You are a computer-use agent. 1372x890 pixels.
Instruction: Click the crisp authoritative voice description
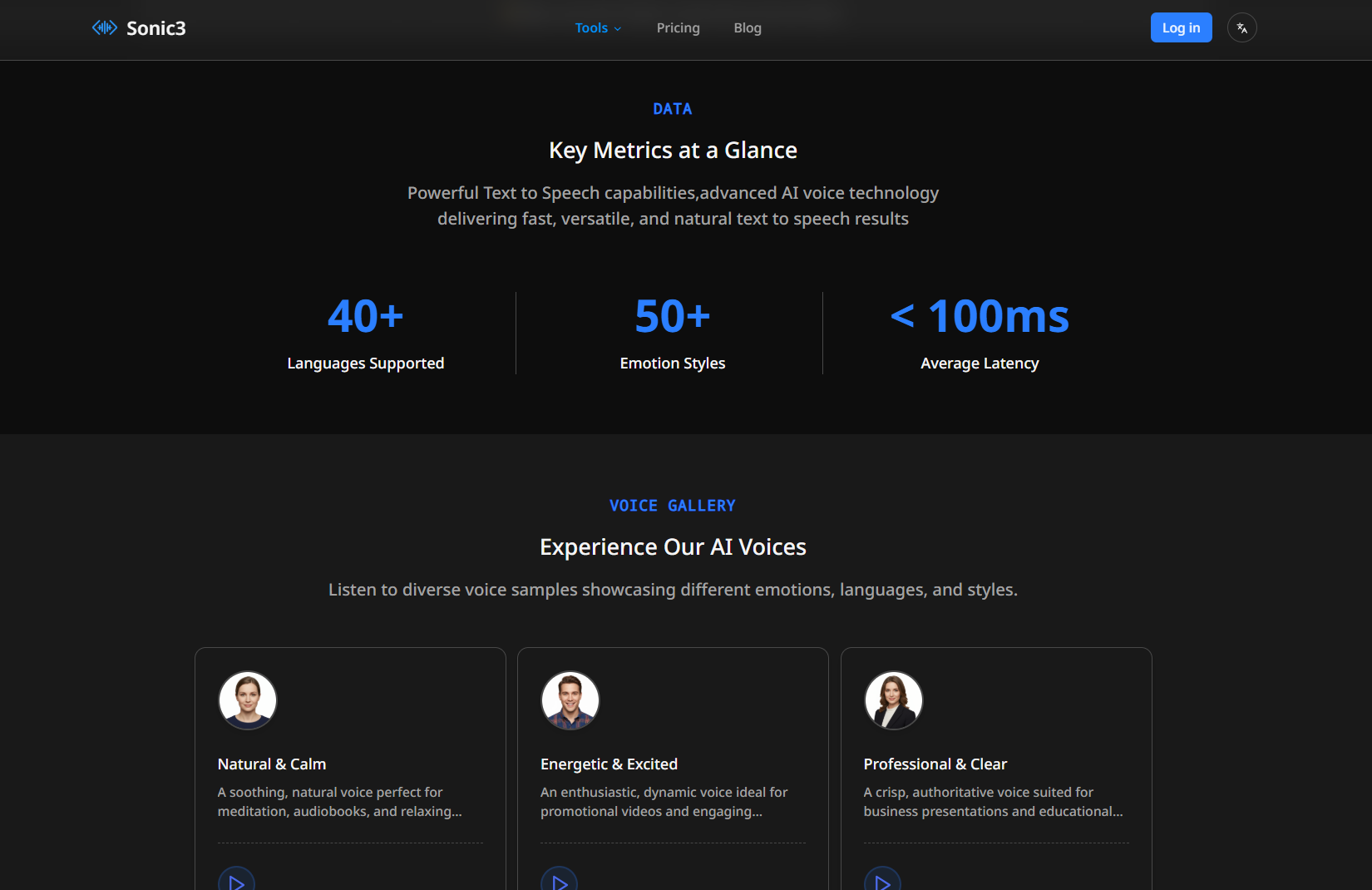pos(993,802)
